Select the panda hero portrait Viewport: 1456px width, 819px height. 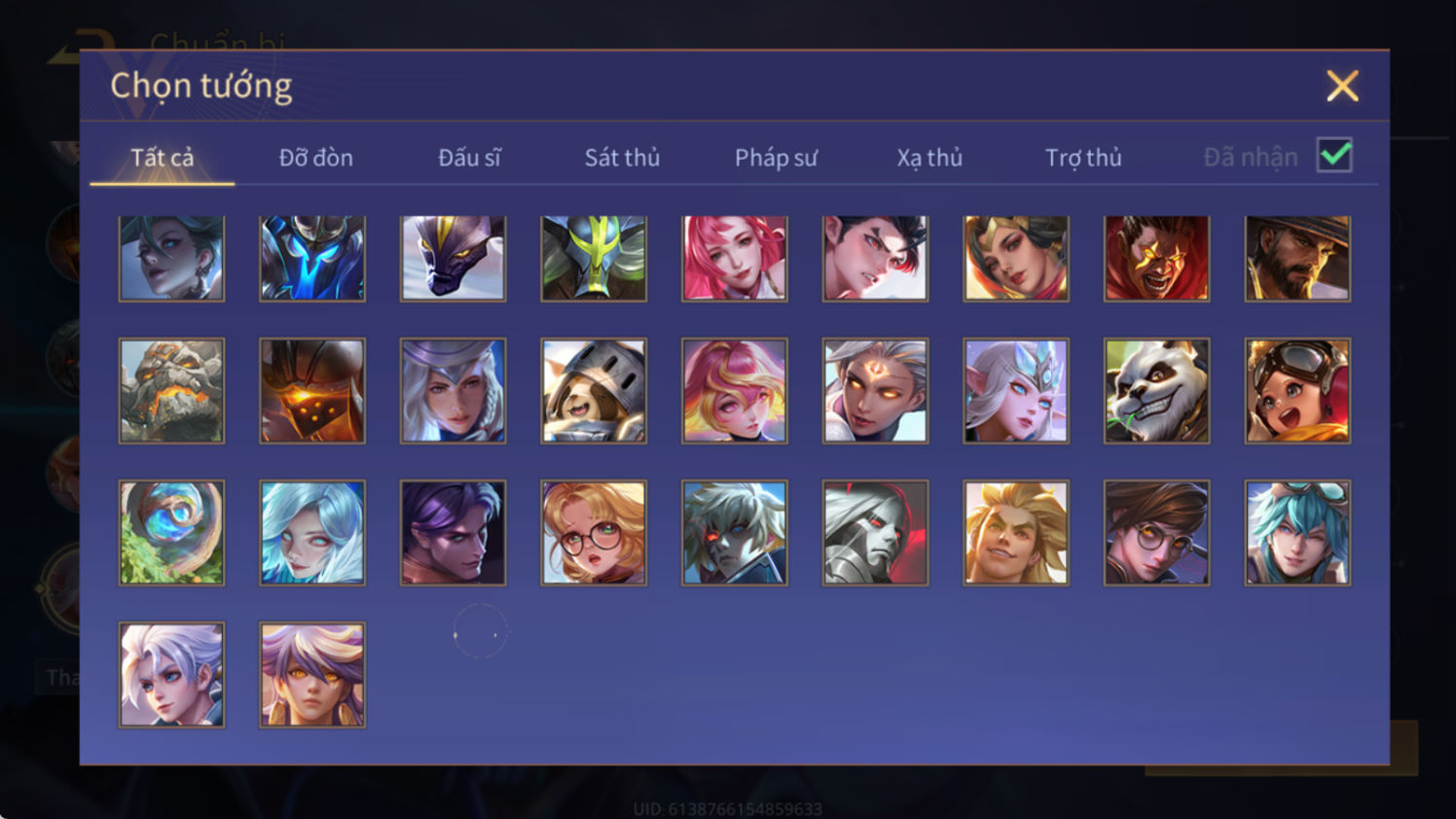click(1156, 391)
